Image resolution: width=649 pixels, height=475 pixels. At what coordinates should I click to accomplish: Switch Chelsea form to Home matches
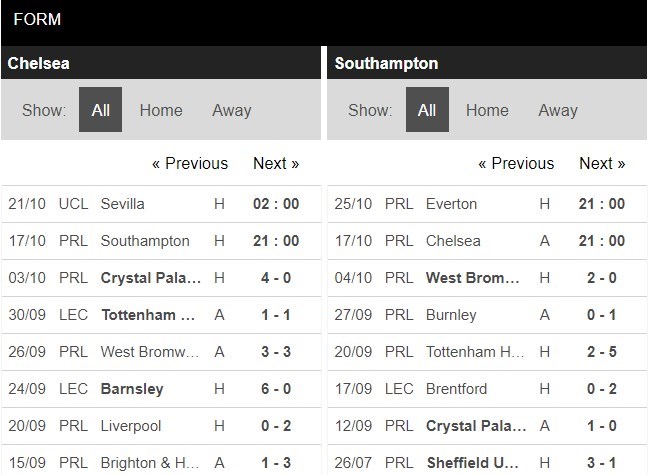[161, 110]
